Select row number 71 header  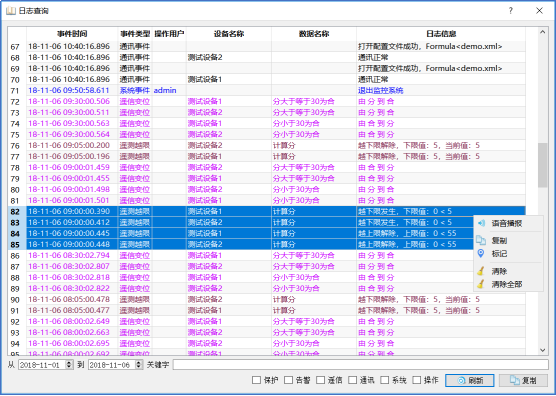click(x=17, y=90)
